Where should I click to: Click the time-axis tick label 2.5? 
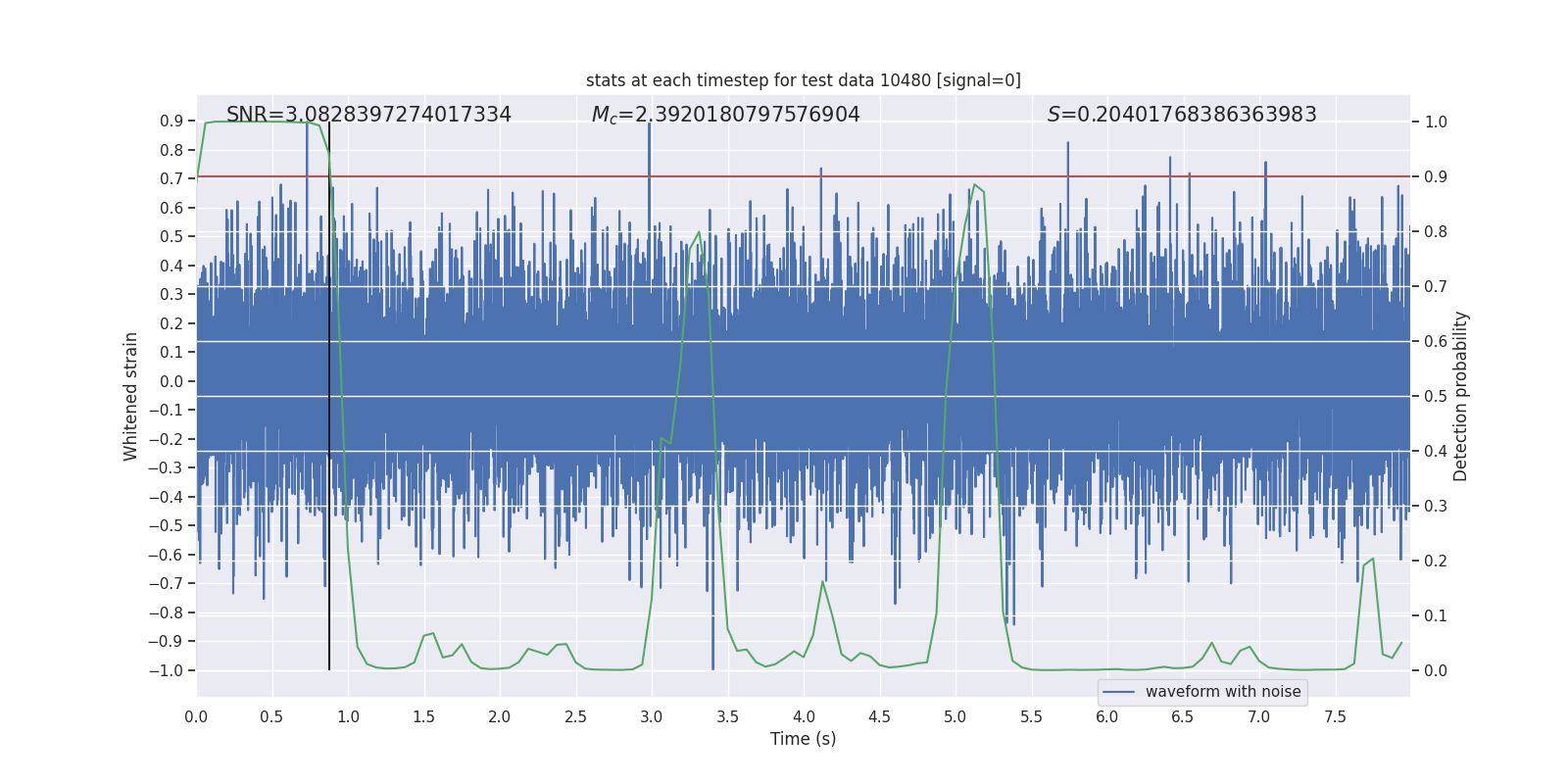575,716
